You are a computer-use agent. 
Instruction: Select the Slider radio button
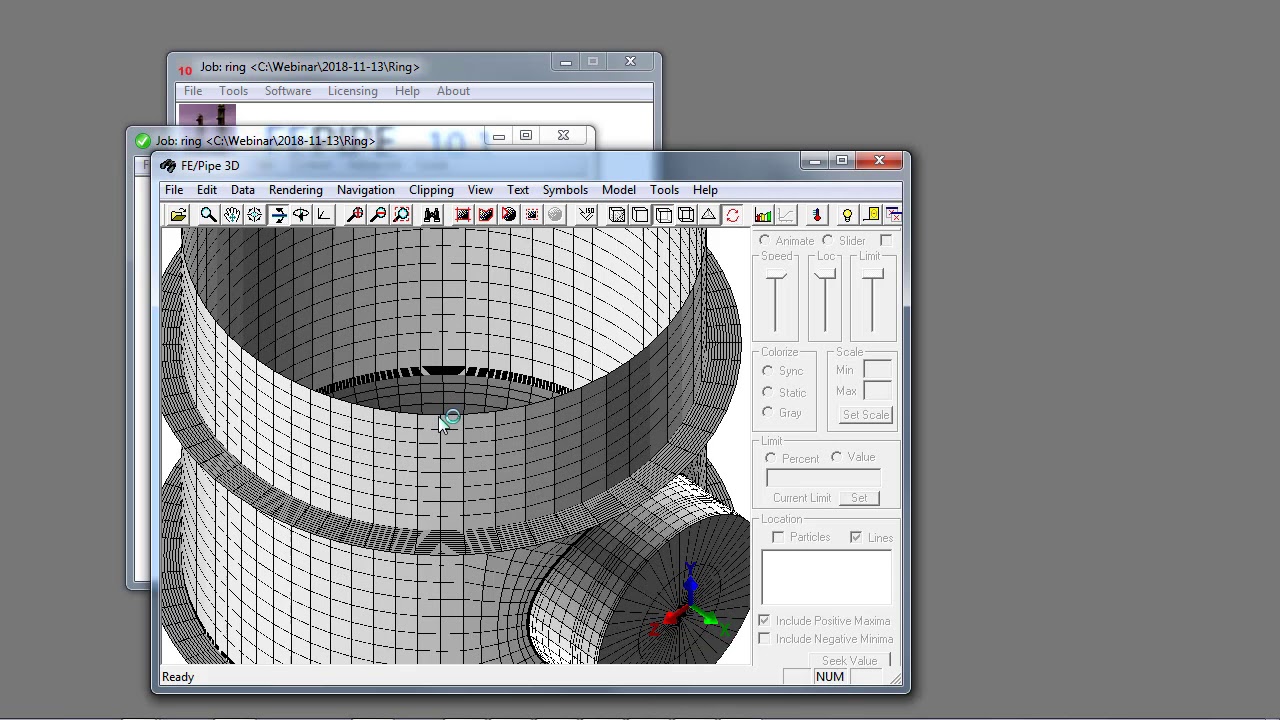pos(828,240)
